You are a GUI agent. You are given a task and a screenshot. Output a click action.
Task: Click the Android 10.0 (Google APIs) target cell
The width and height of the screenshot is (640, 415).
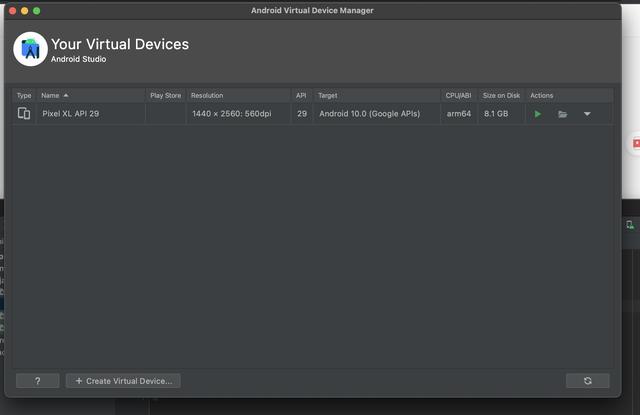click(369, 114)
